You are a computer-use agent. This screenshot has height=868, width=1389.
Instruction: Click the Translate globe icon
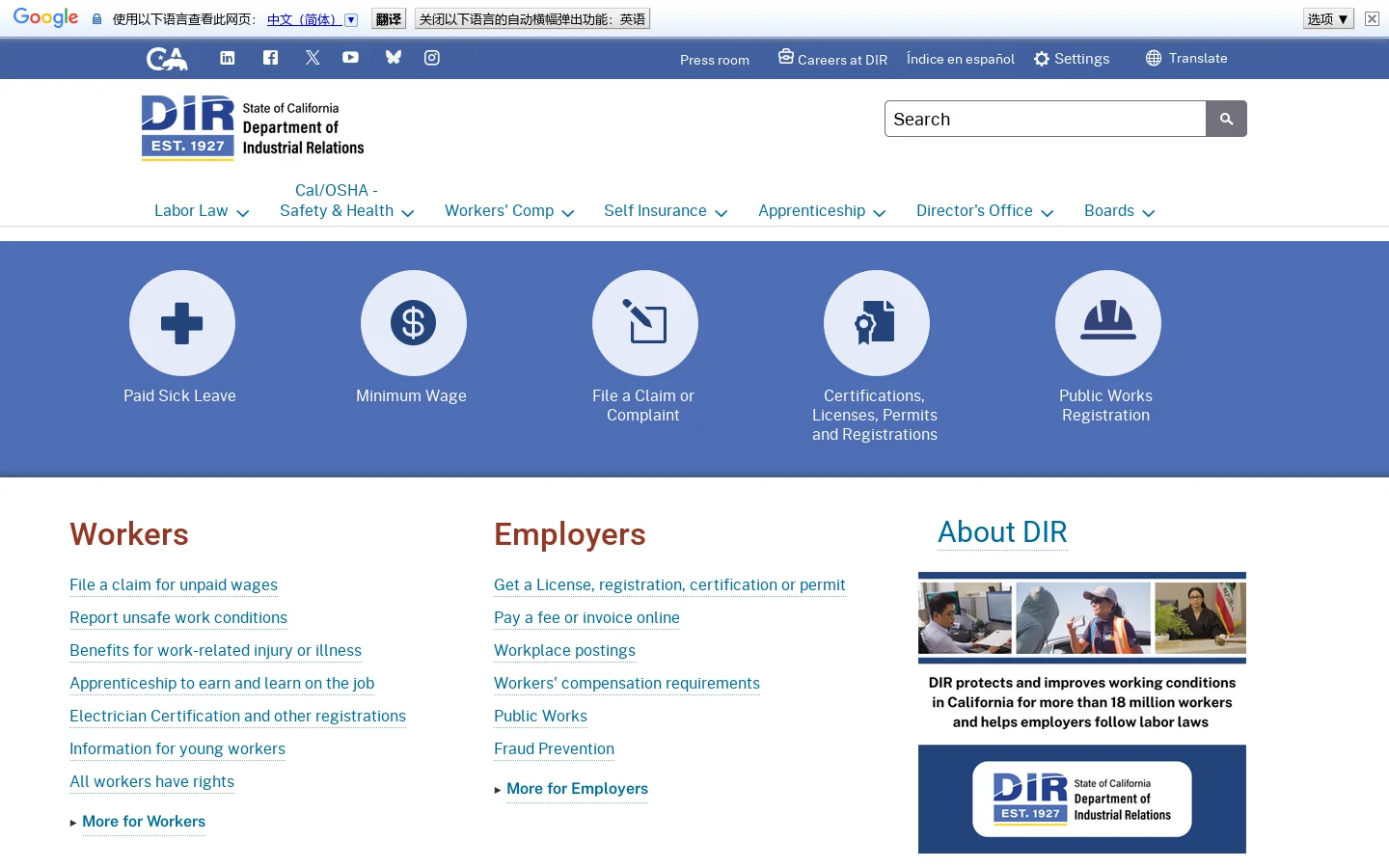click(1154, 58)
